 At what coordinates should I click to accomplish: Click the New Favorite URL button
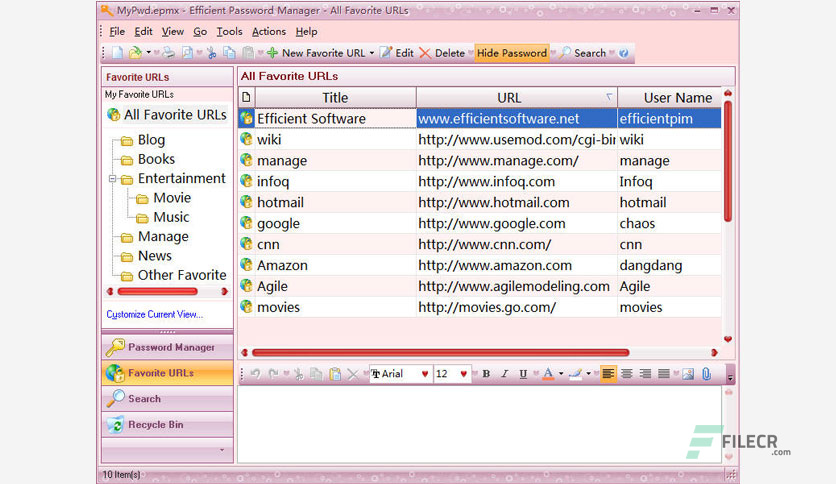(x=316, y=53)
